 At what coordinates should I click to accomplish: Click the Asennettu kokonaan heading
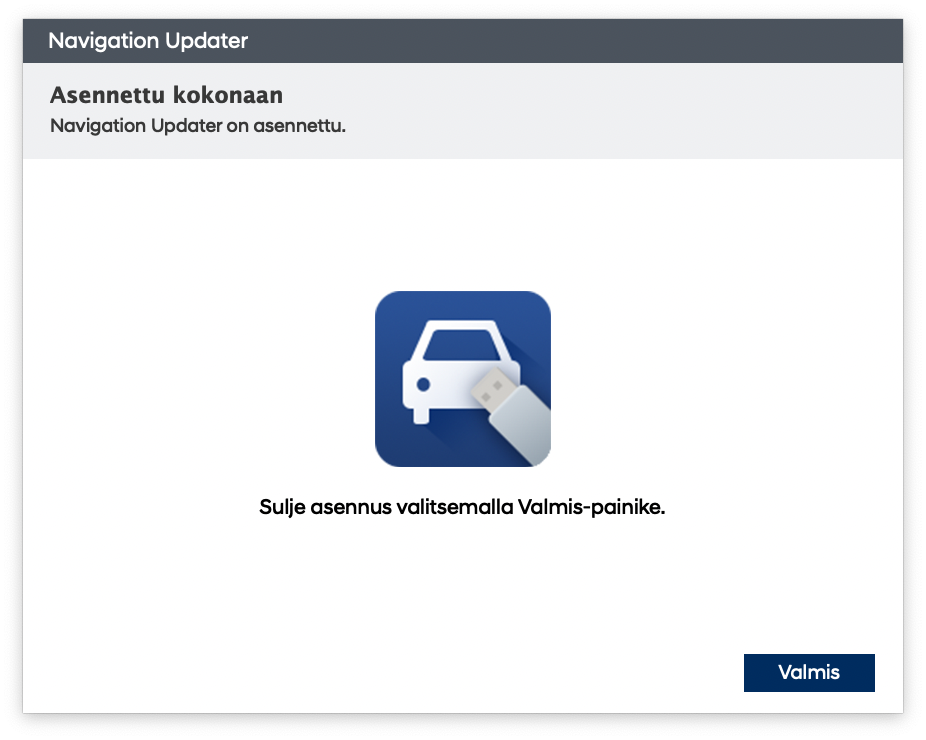coord(166,96)
